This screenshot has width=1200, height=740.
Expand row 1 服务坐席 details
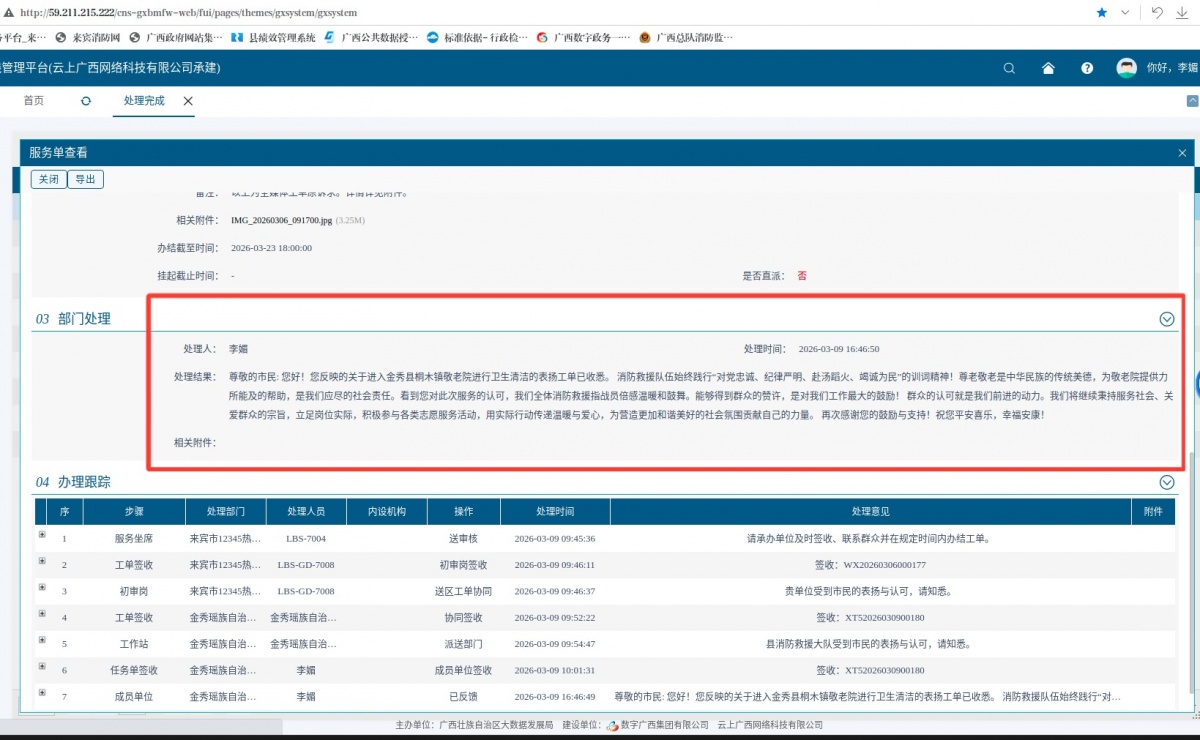42,535
